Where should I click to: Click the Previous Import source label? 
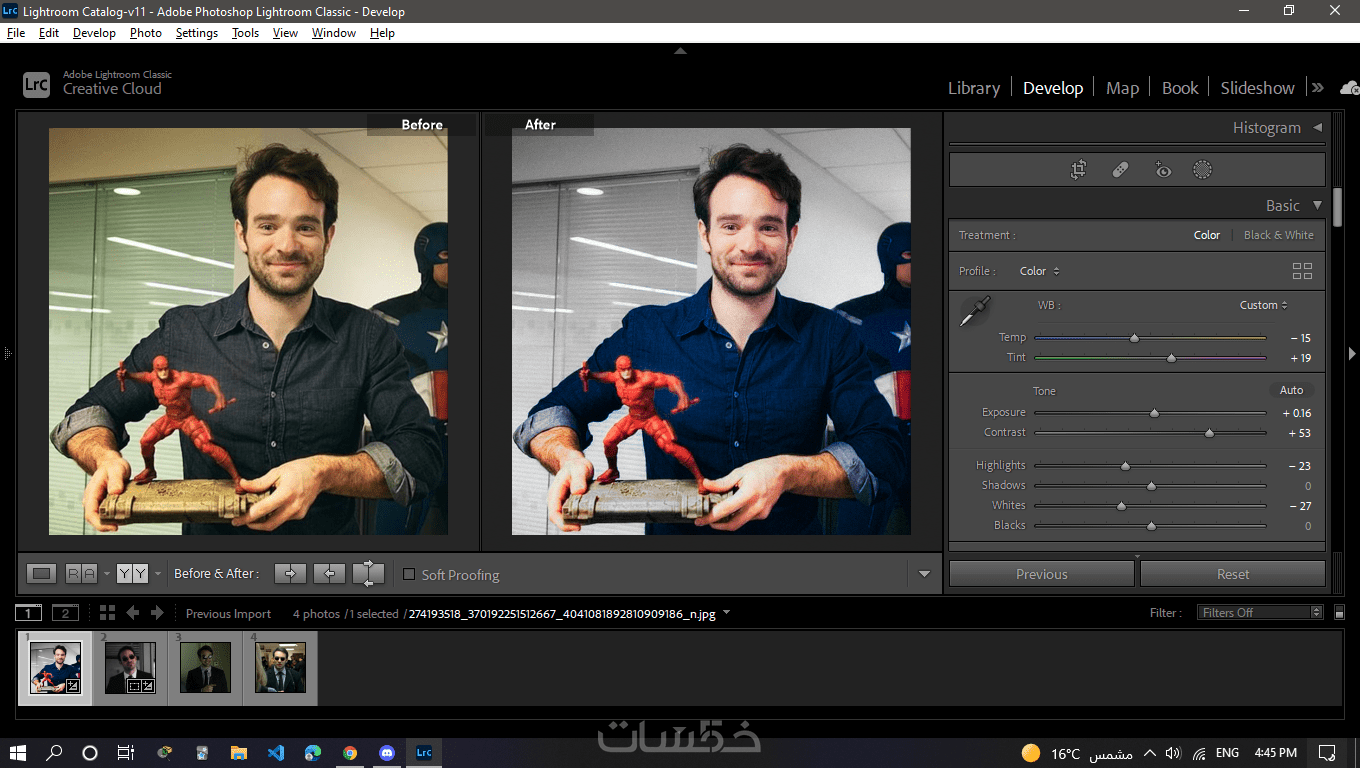228,613
